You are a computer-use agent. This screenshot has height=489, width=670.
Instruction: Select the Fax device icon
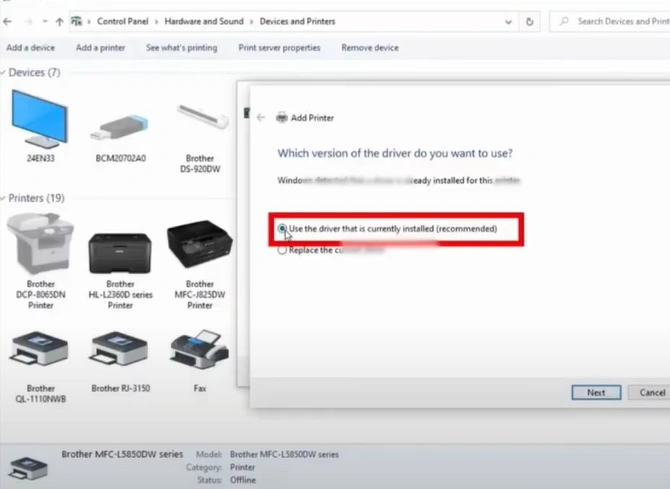(199, 350)
